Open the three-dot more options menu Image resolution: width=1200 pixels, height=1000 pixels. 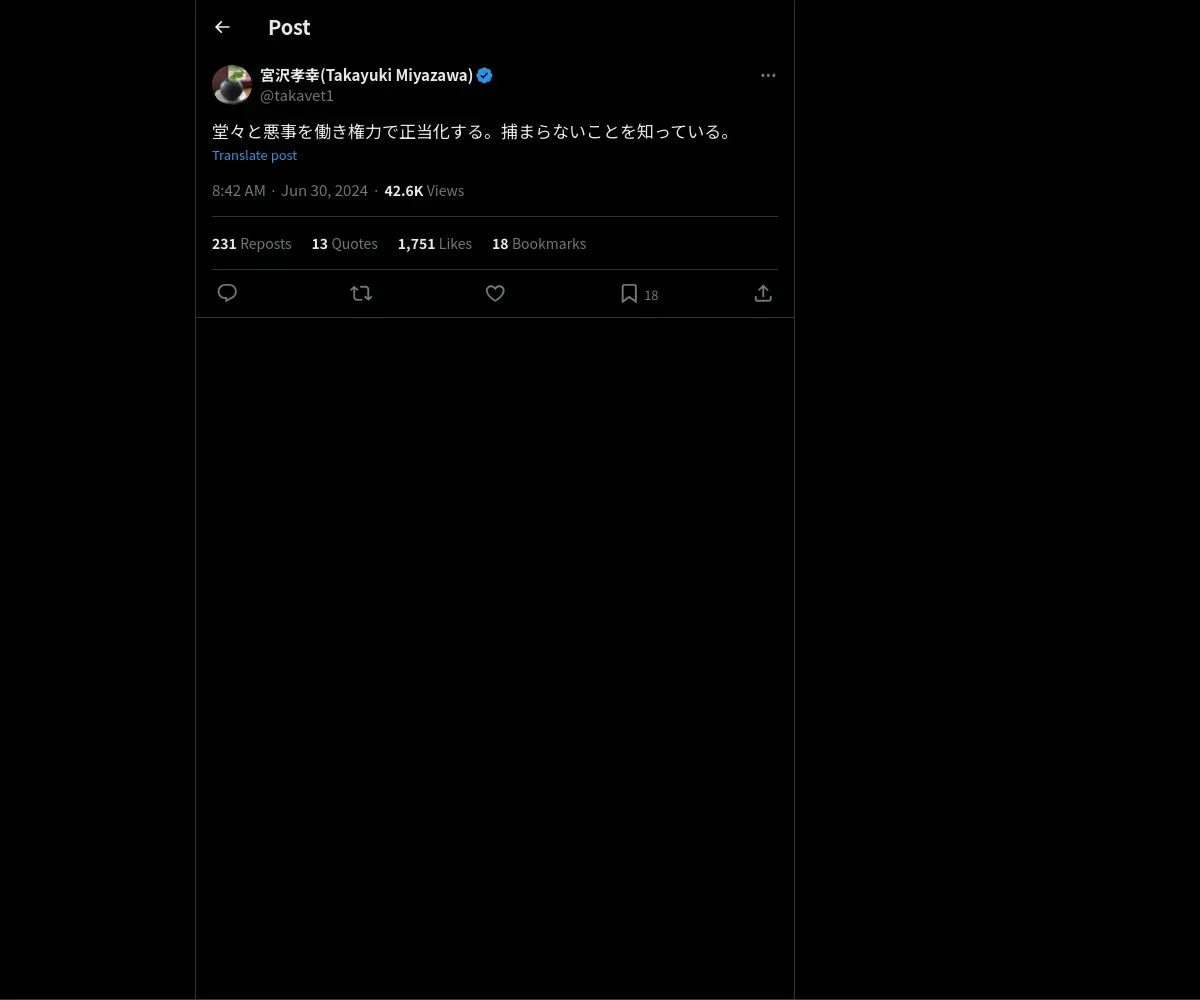pos(768,75)
